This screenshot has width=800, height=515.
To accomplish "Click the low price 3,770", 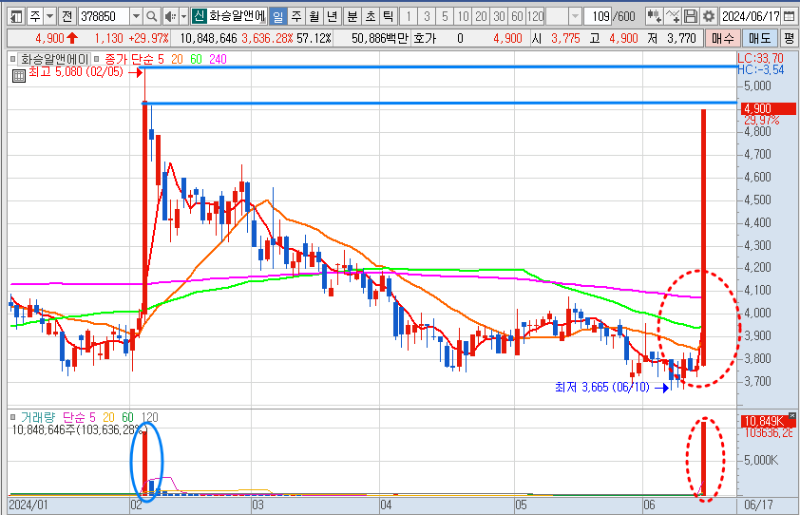I will [682, 38].
